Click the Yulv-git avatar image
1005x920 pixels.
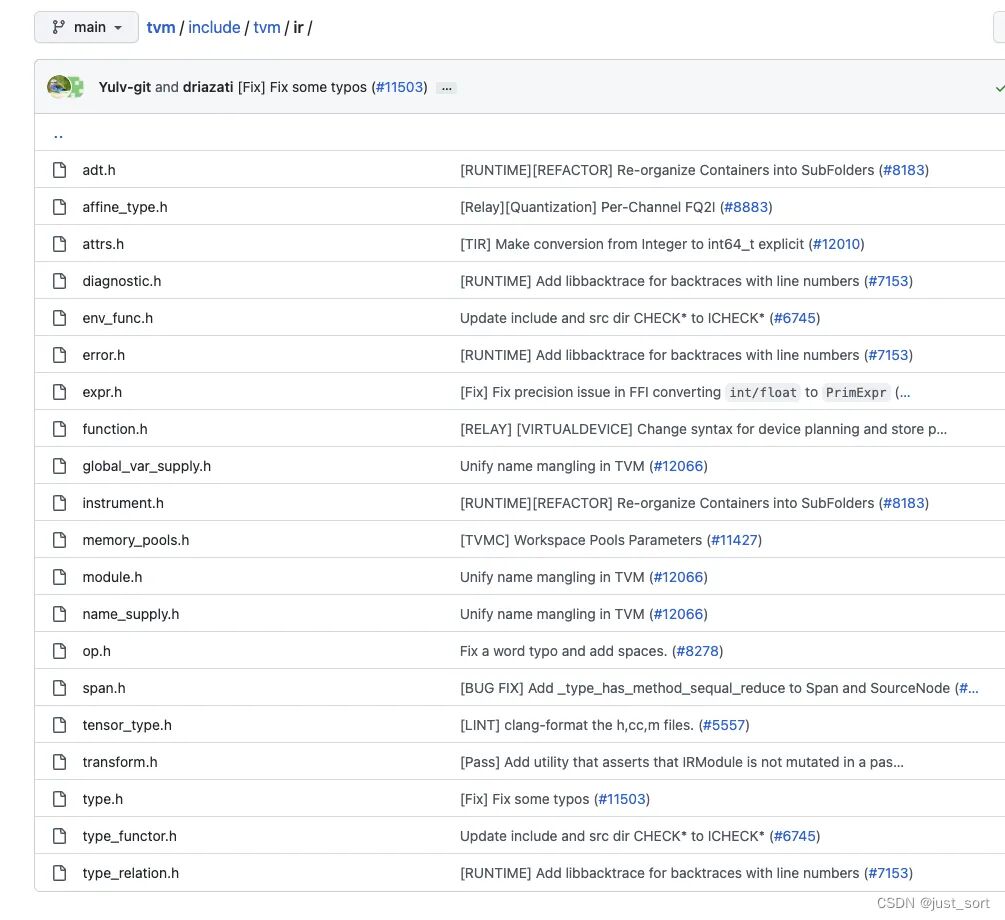59,86
